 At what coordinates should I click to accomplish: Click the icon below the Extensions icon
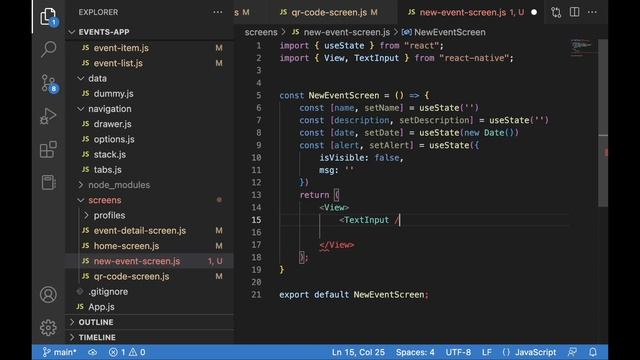pyautogui.click(x=48, y=182)
